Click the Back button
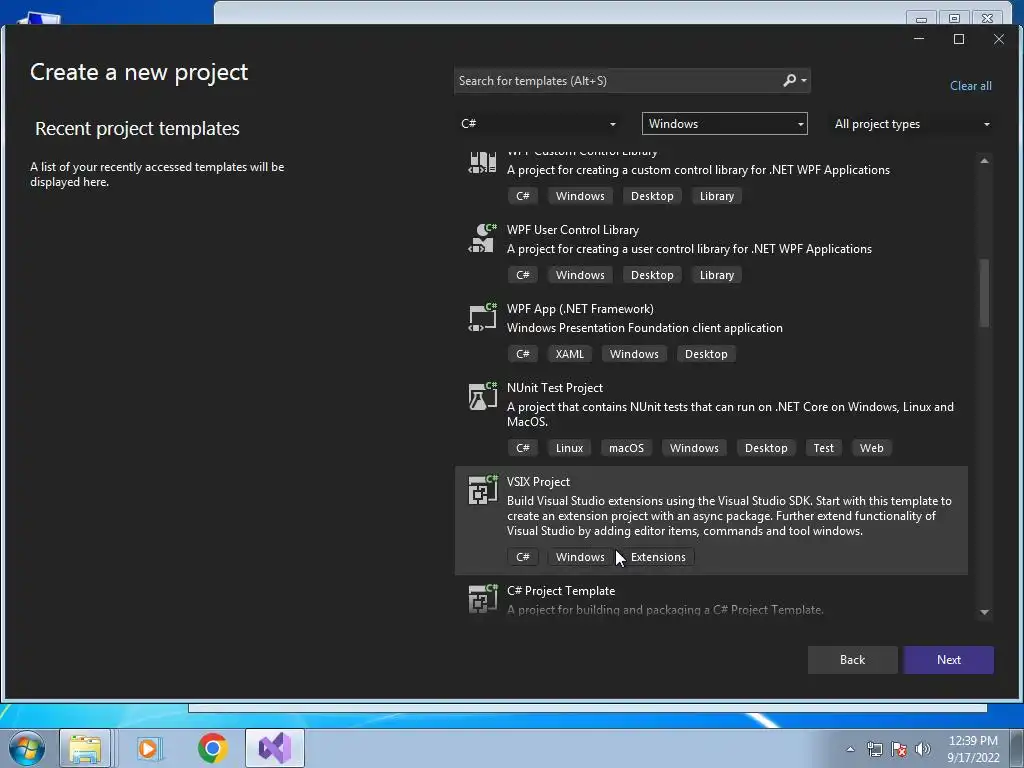 852,660
